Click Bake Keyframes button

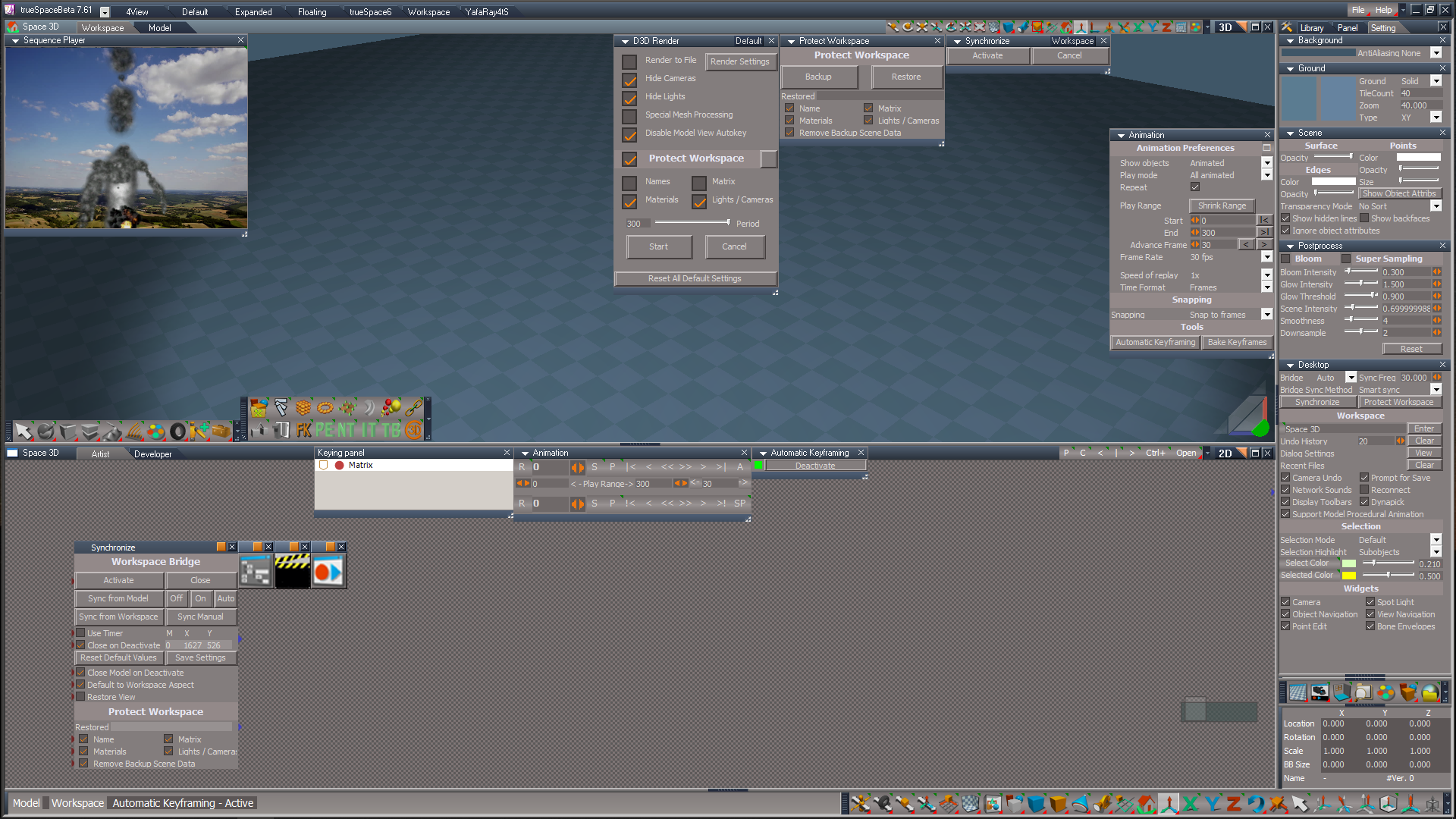(x=1237, y=342)
